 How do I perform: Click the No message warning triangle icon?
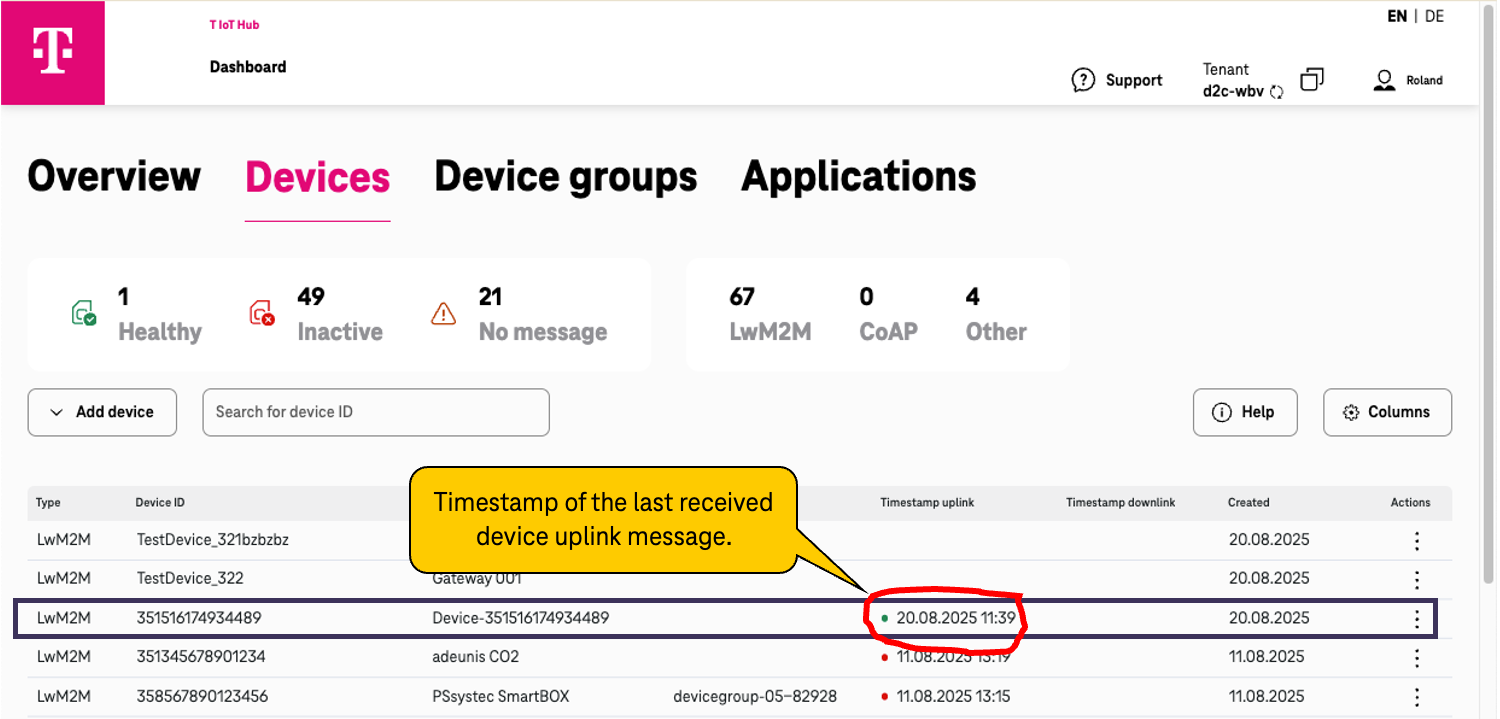pos(443,312)
